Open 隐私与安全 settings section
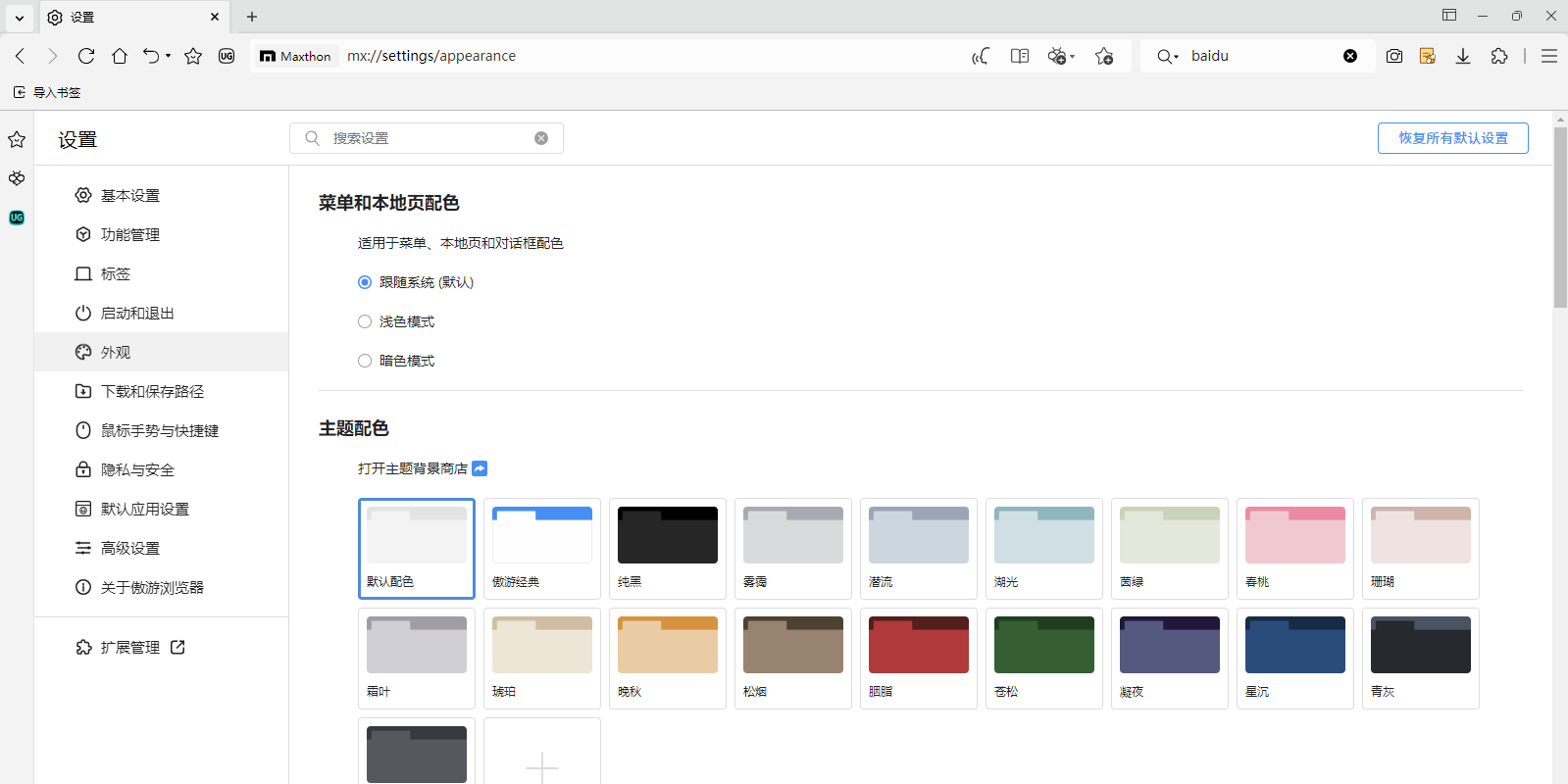The height and width of the screenshot is (784, 1568). click(x=137, y=469)
